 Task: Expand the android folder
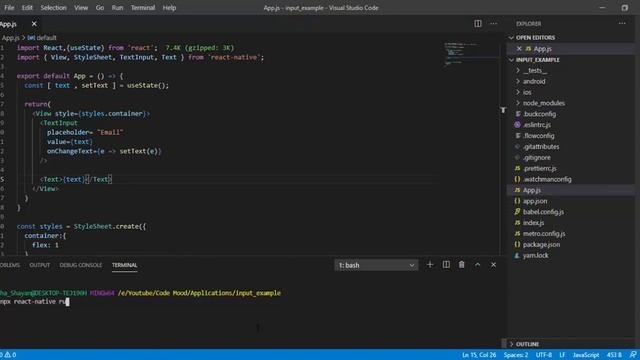point(534,81)
